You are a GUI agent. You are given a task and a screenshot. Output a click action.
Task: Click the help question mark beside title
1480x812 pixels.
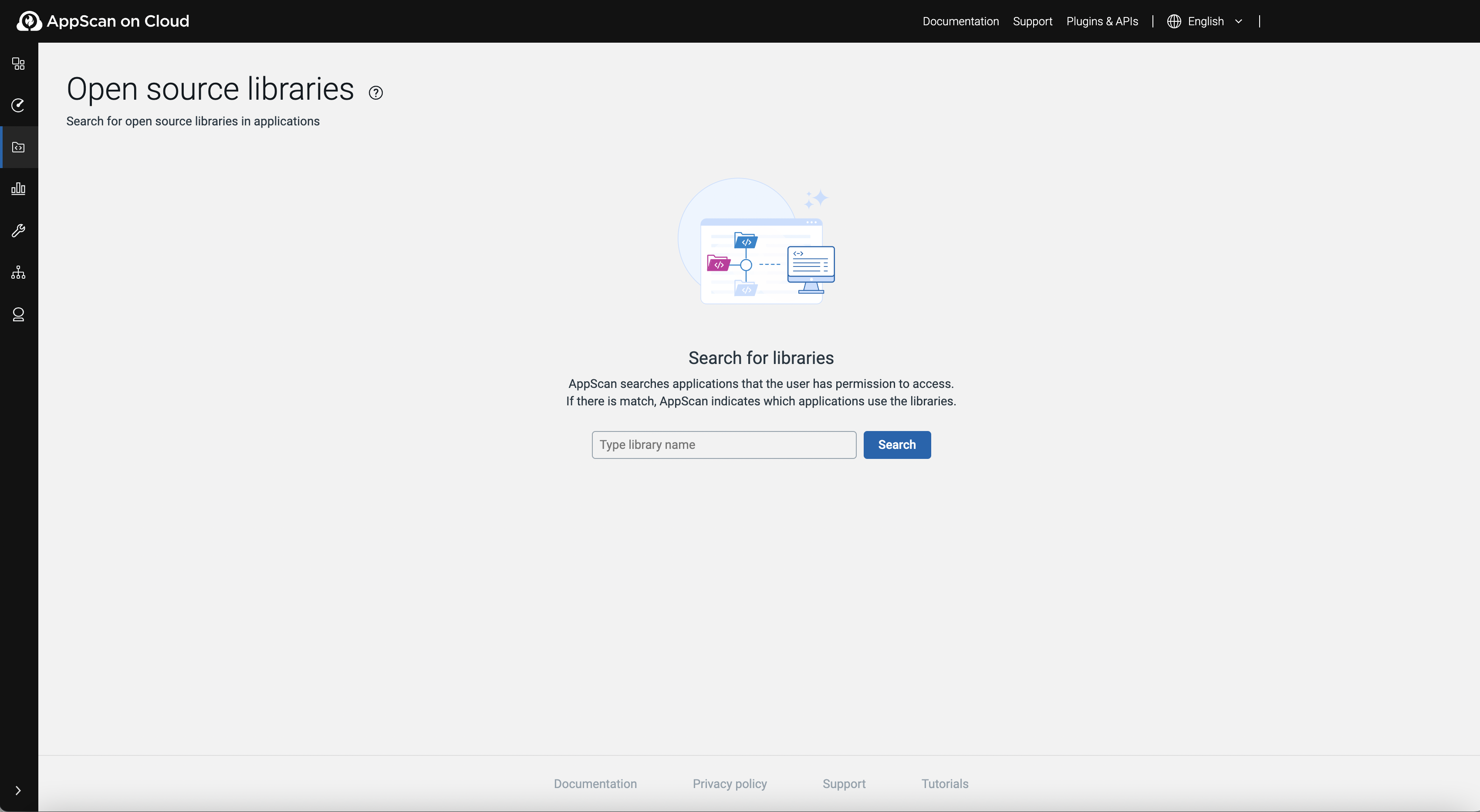point(376,93)
